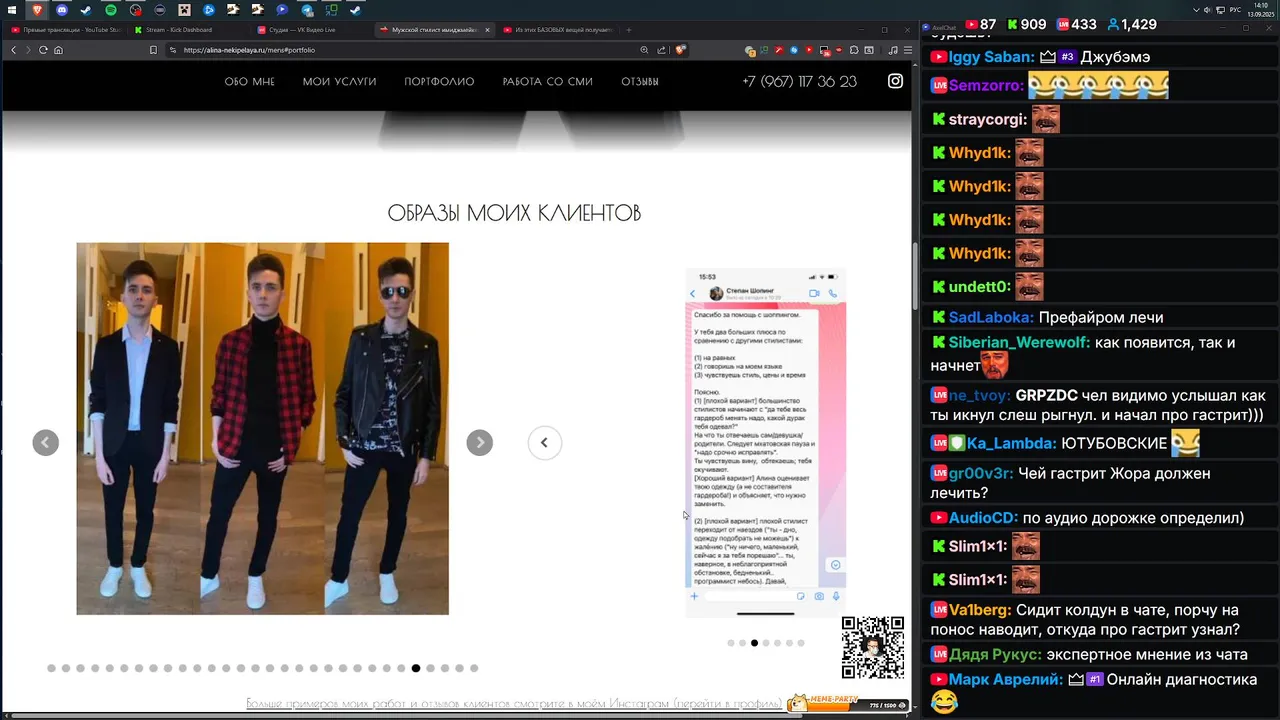Open the ОБО МНЕ menu item
1280x720 pixels.
tap(249, 82)
